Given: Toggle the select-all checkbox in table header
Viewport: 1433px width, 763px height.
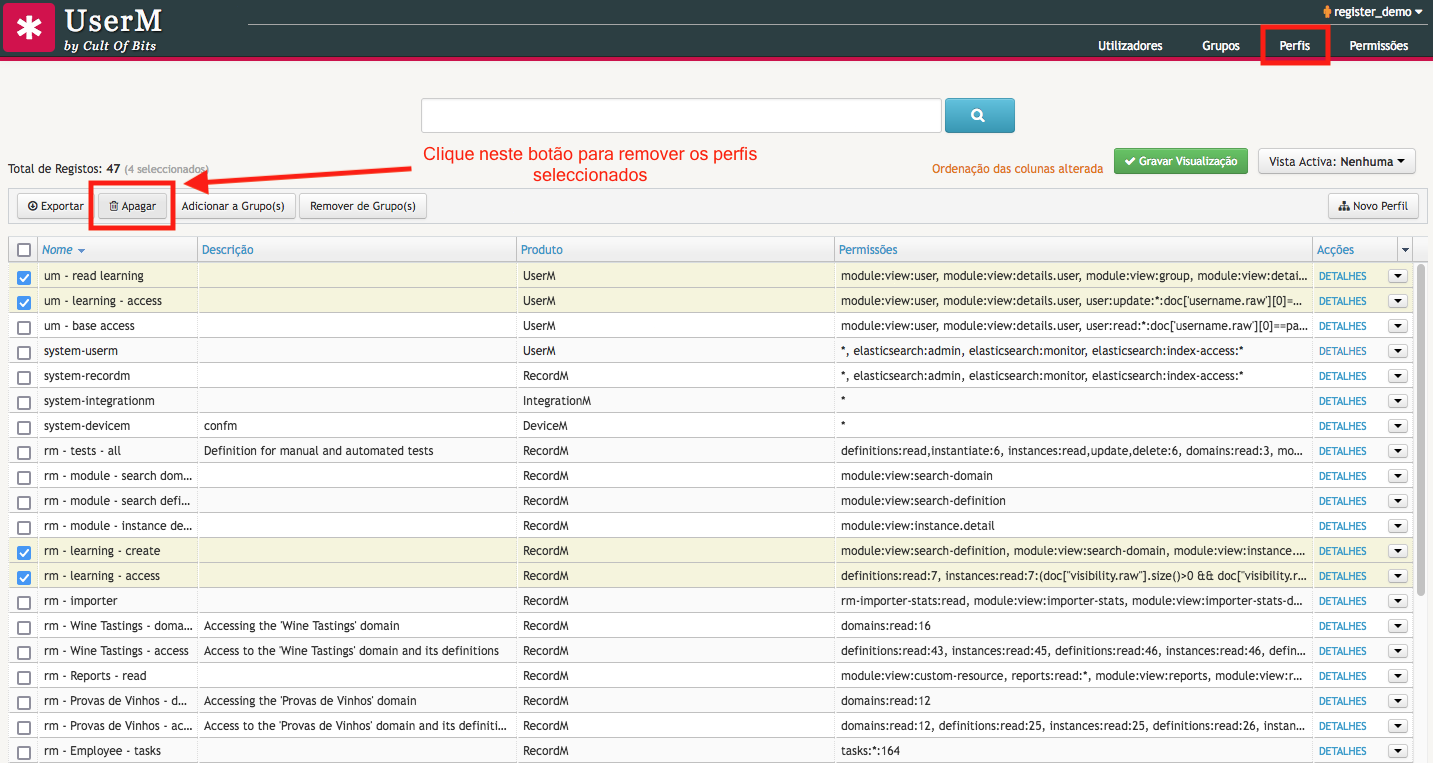Looking at the screenshot, I should coord(24,250).
